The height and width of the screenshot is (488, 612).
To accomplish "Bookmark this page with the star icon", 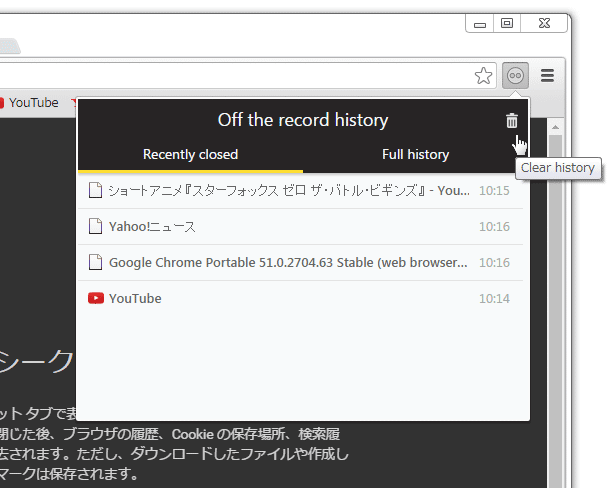I will [x=483, y=76].
